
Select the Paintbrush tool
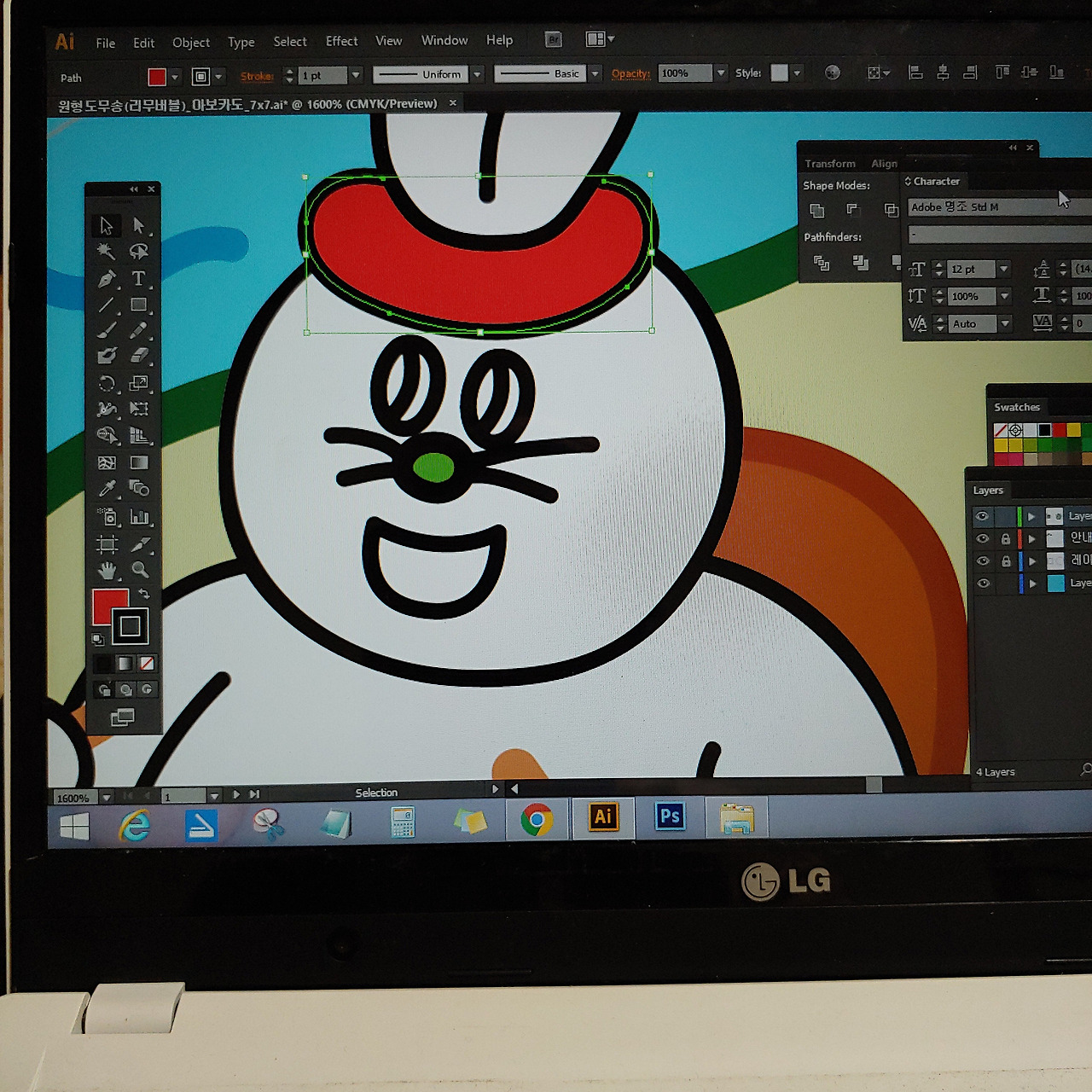106,330
